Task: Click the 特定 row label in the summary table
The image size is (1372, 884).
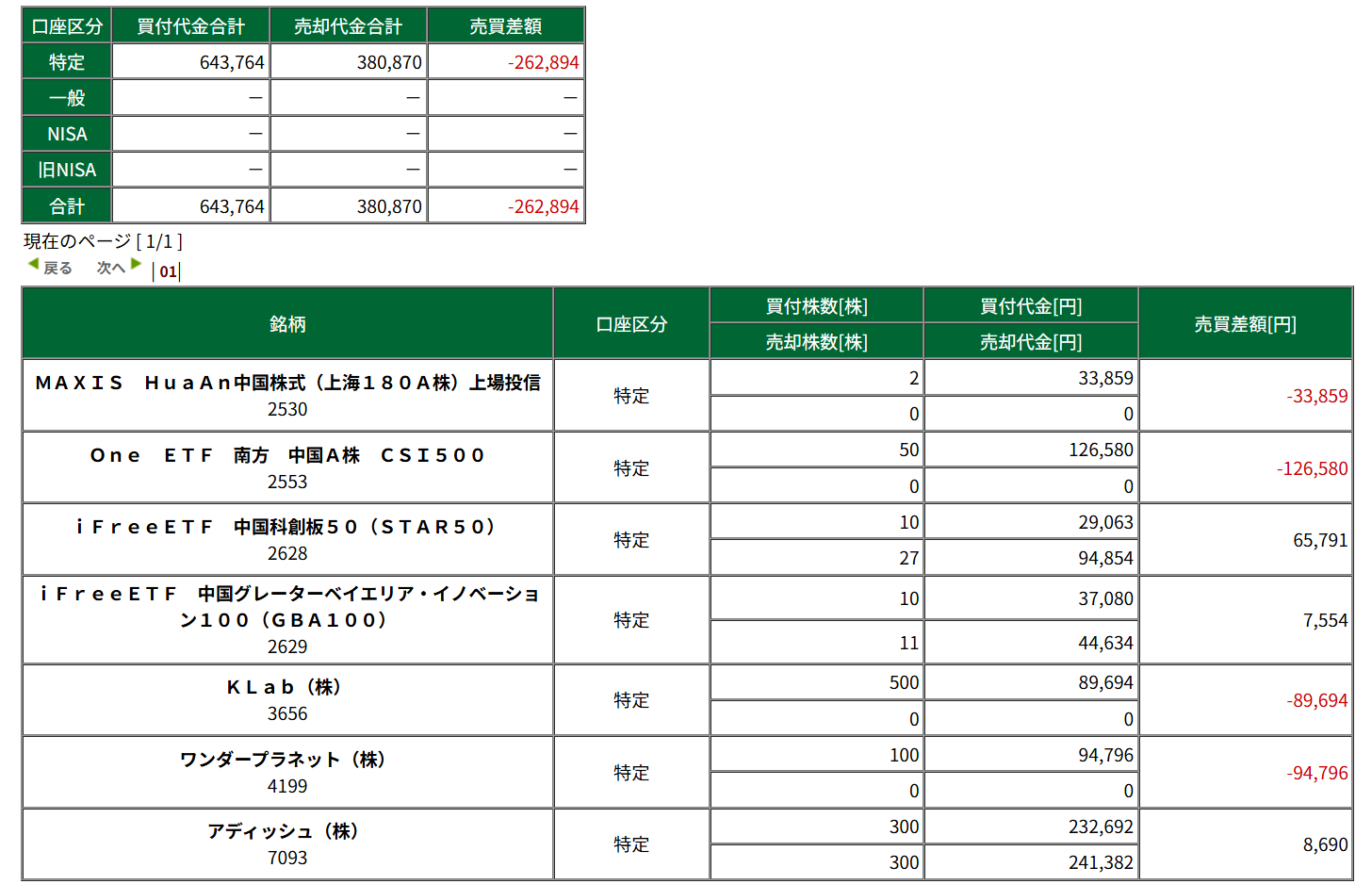Action: pyautogui.click(x=67, y=62)
